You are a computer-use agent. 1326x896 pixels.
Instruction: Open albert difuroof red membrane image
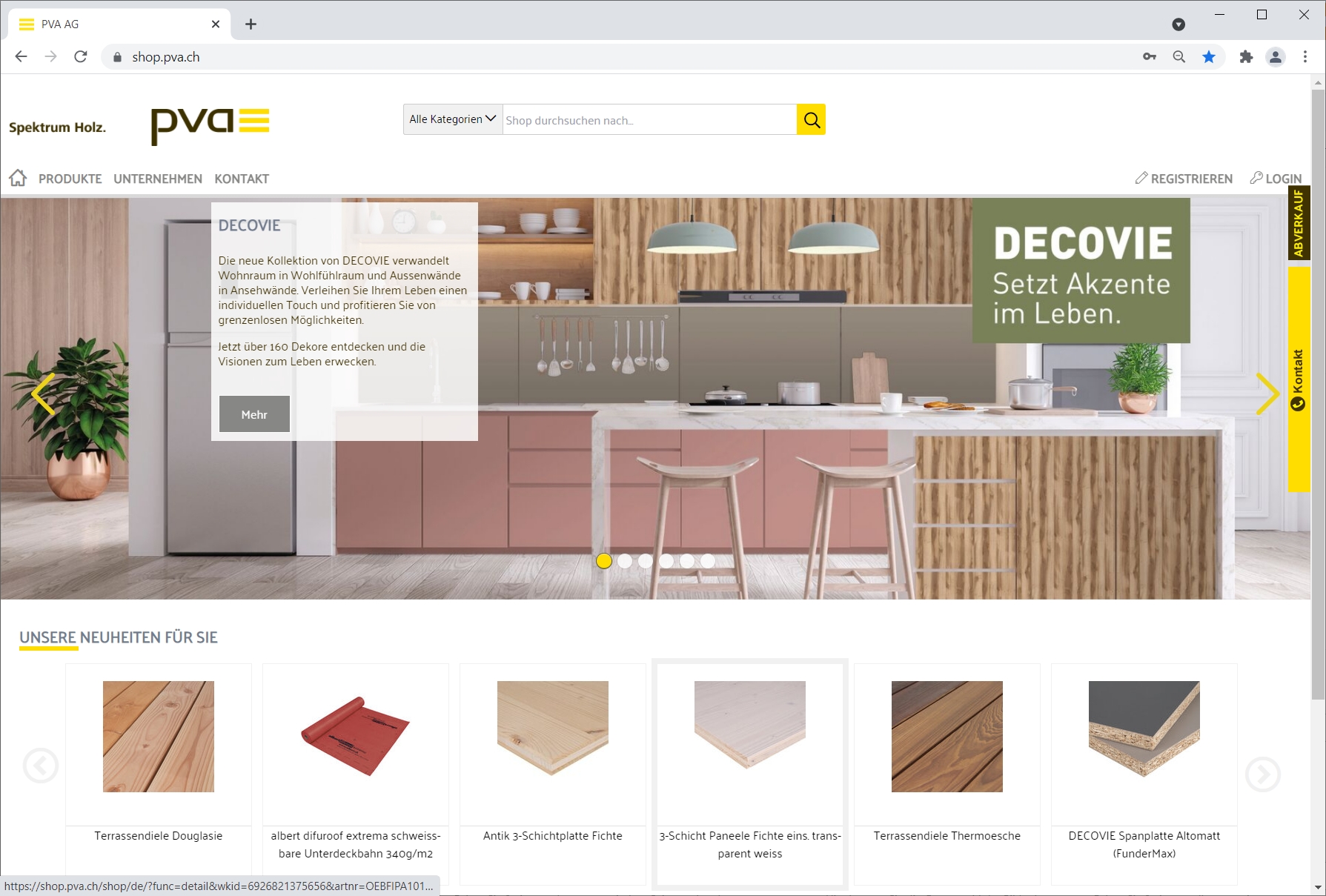tap(356, 737)
